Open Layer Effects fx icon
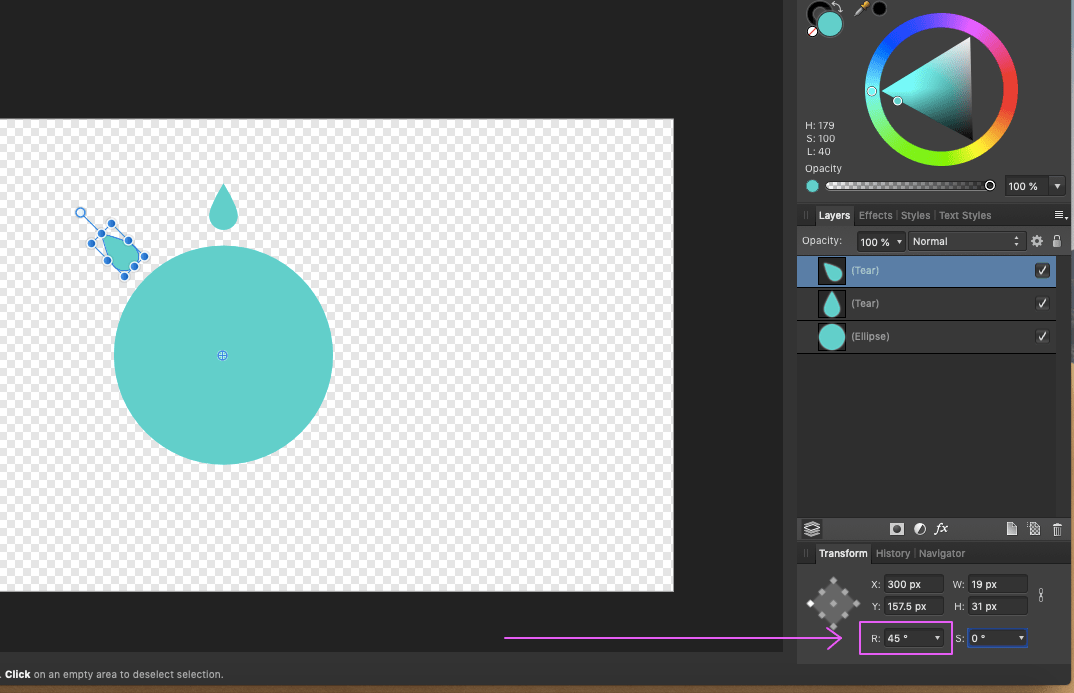This screenshot has width=1074, height=693. pyautogui.click(x=941, y=529)
